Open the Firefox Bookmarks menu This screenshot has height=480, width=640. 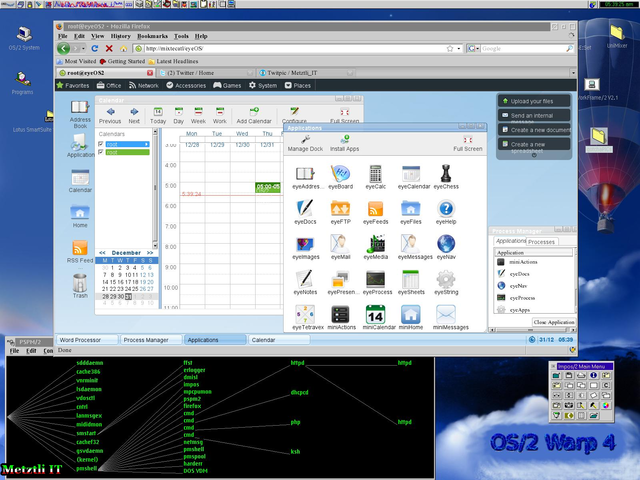[152, 36]
